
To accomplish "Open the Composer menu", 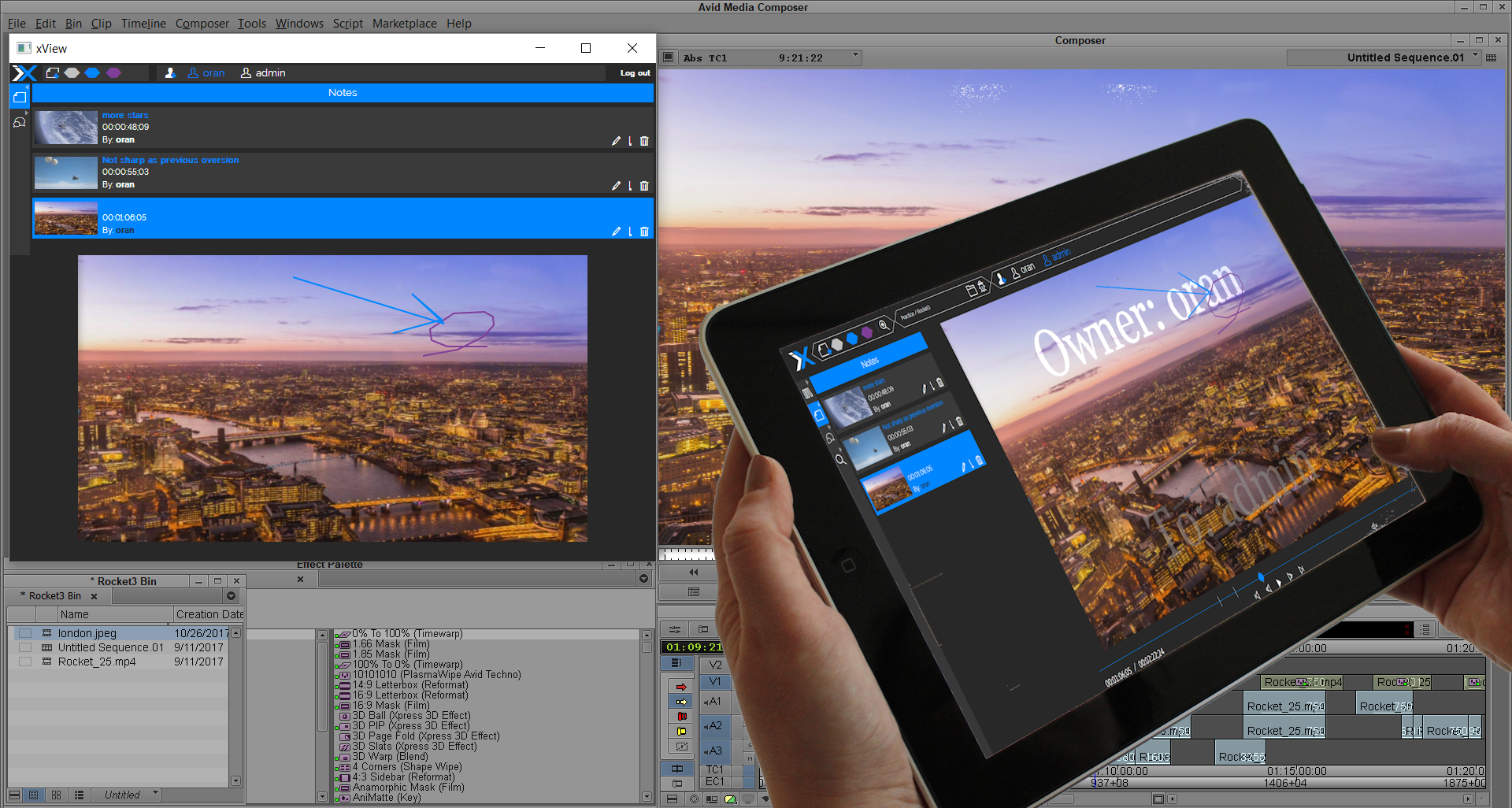I will (x=202, y=24).
